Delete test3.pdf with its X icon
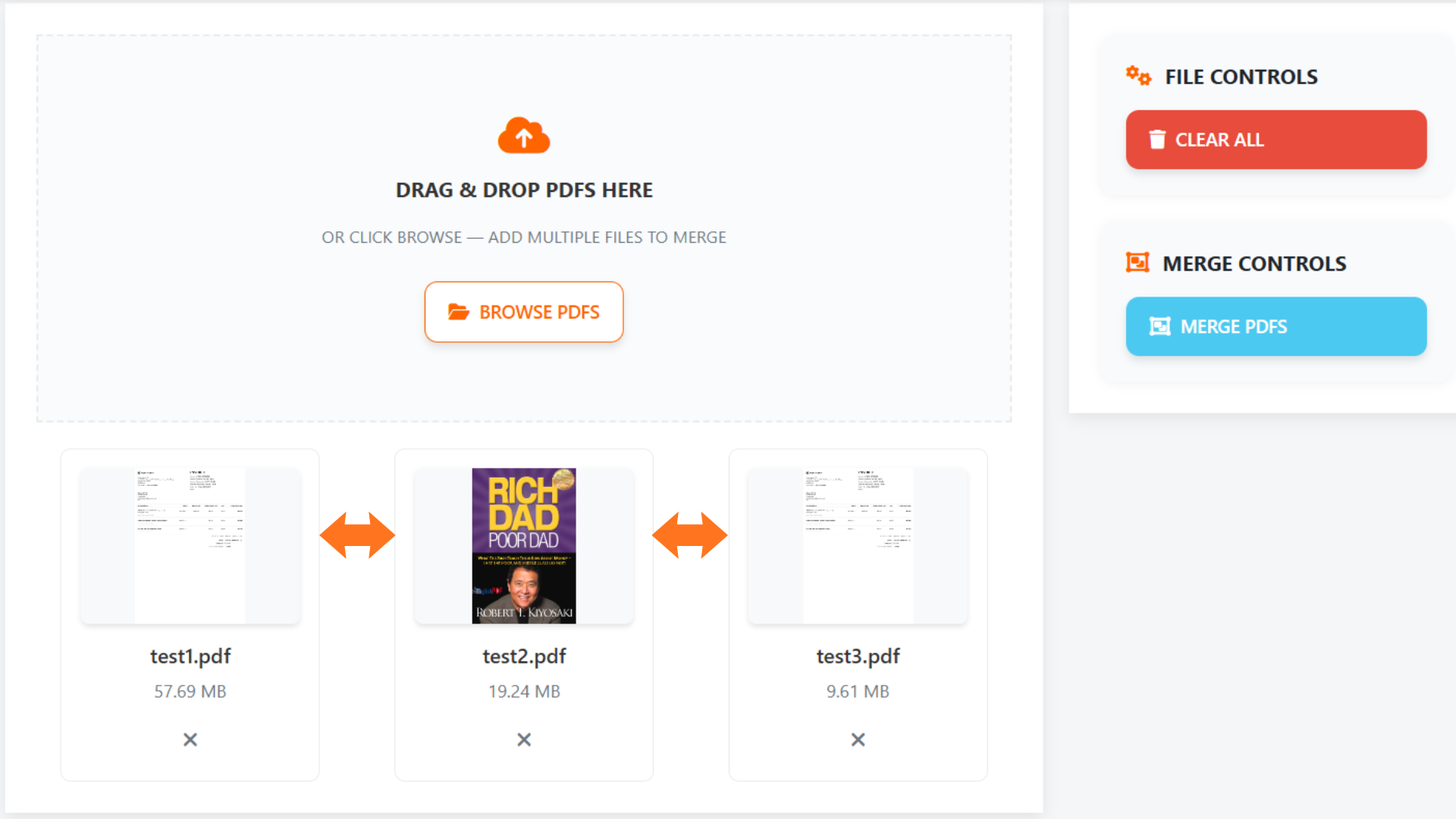 (x=858, y=739)
